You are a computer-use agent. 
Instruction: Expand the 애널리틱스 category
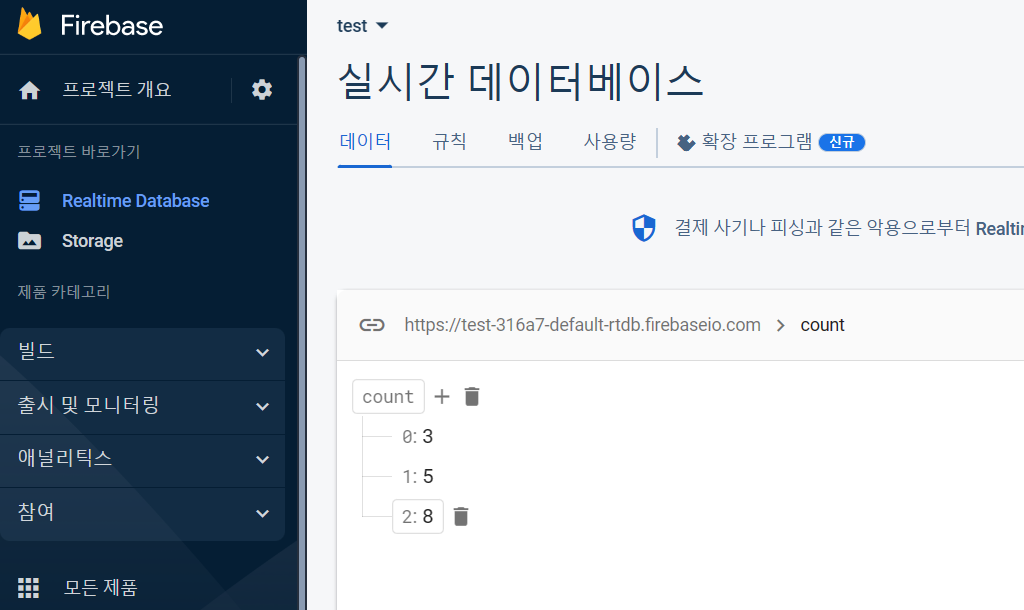pyautogui.click(x=142, y=459)
